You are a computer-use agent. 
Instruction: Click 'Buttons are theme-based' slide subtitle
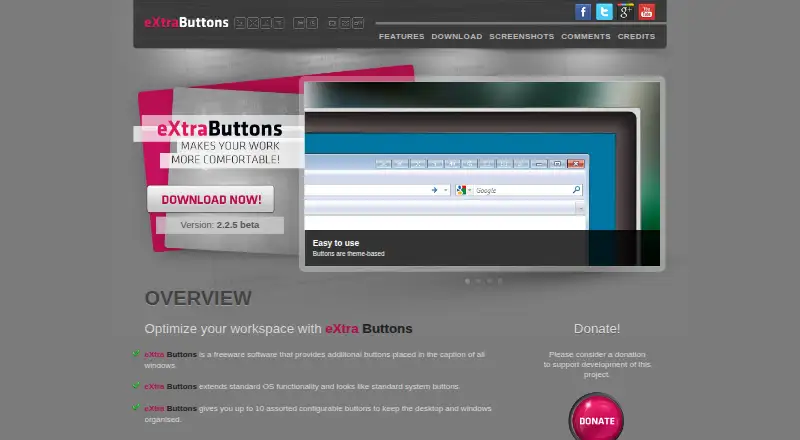coord(348,254)
